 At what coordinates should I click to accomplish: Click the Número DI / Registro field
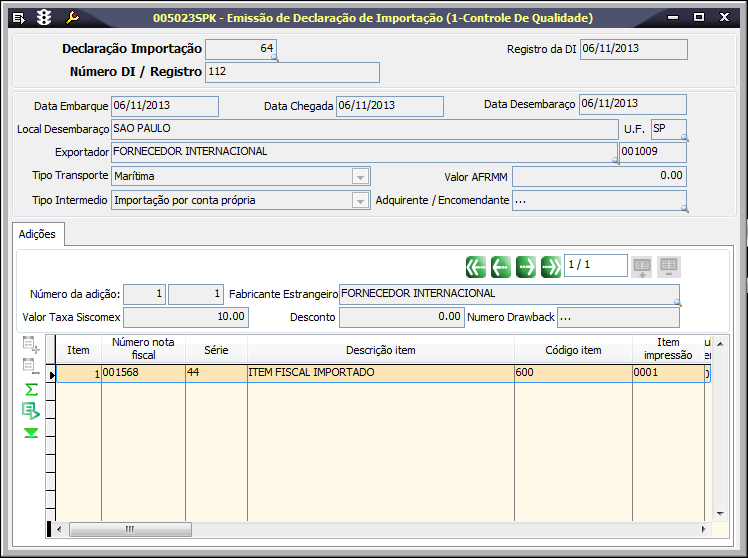point(291,72)
